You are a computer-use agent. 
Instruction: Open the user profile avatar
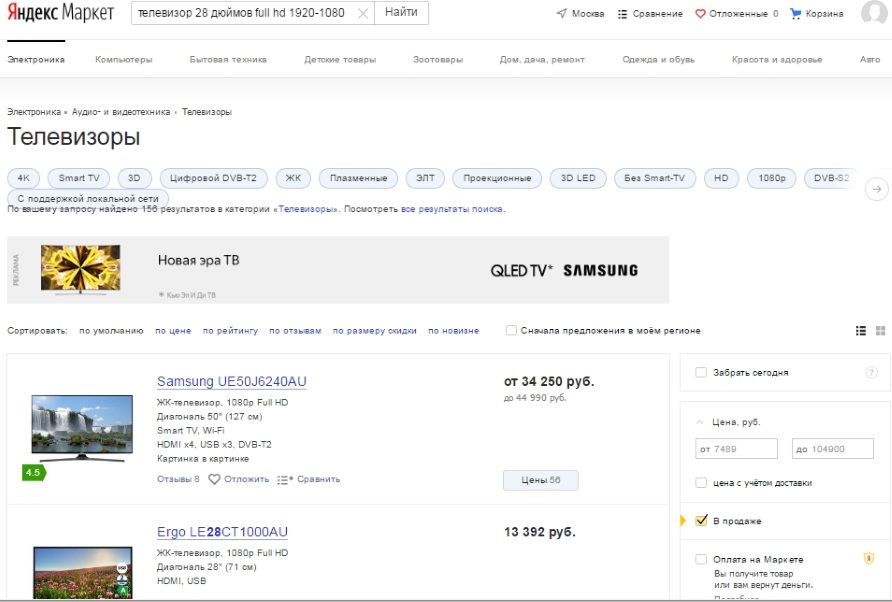pyautogui.click(x=874, y=12)
